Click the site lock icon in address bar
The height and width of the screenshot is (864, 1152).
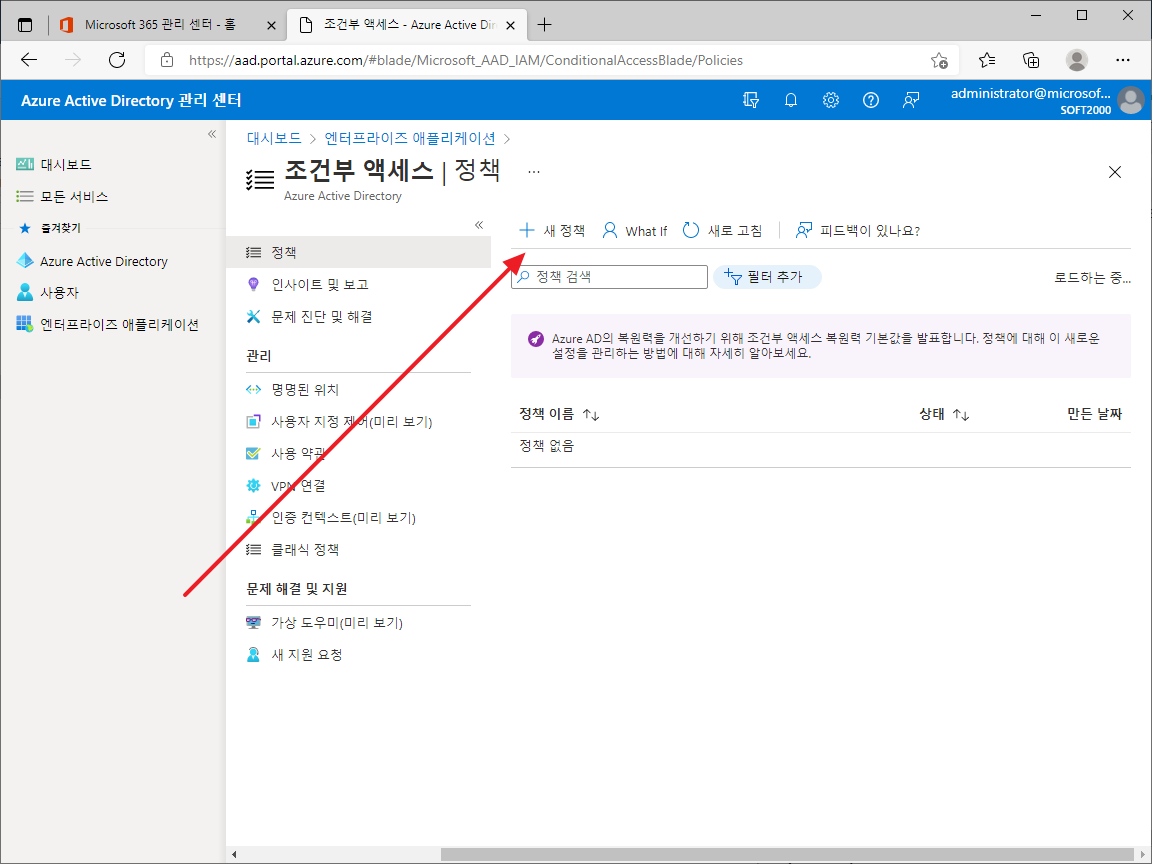(x=167, y=60)
